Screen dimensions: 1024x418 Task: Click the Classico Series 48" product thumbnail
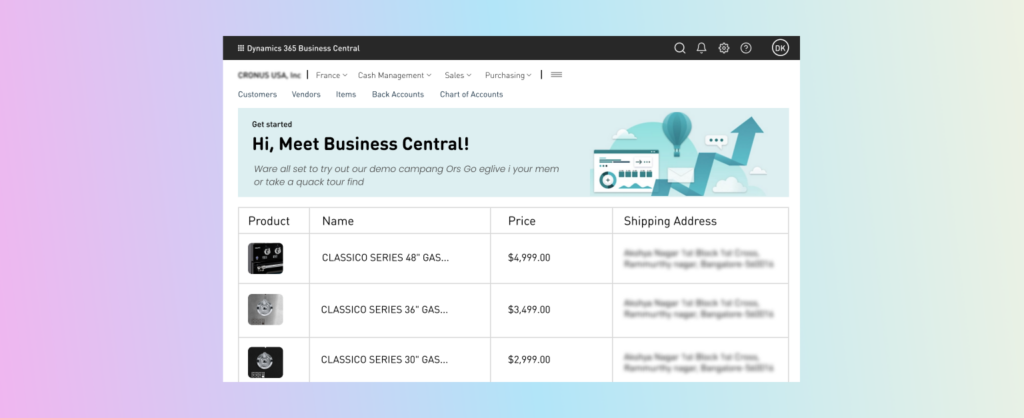266,258
